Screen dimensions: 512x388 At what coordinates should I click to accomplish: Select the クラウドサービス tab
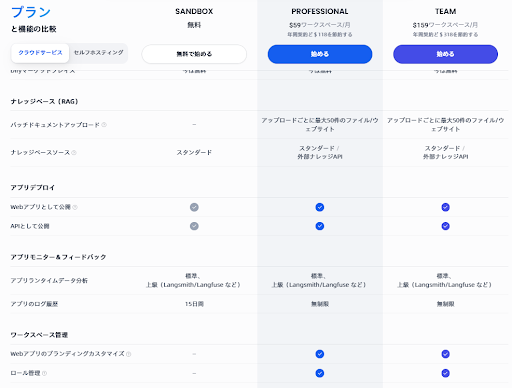tap(40, 53)
